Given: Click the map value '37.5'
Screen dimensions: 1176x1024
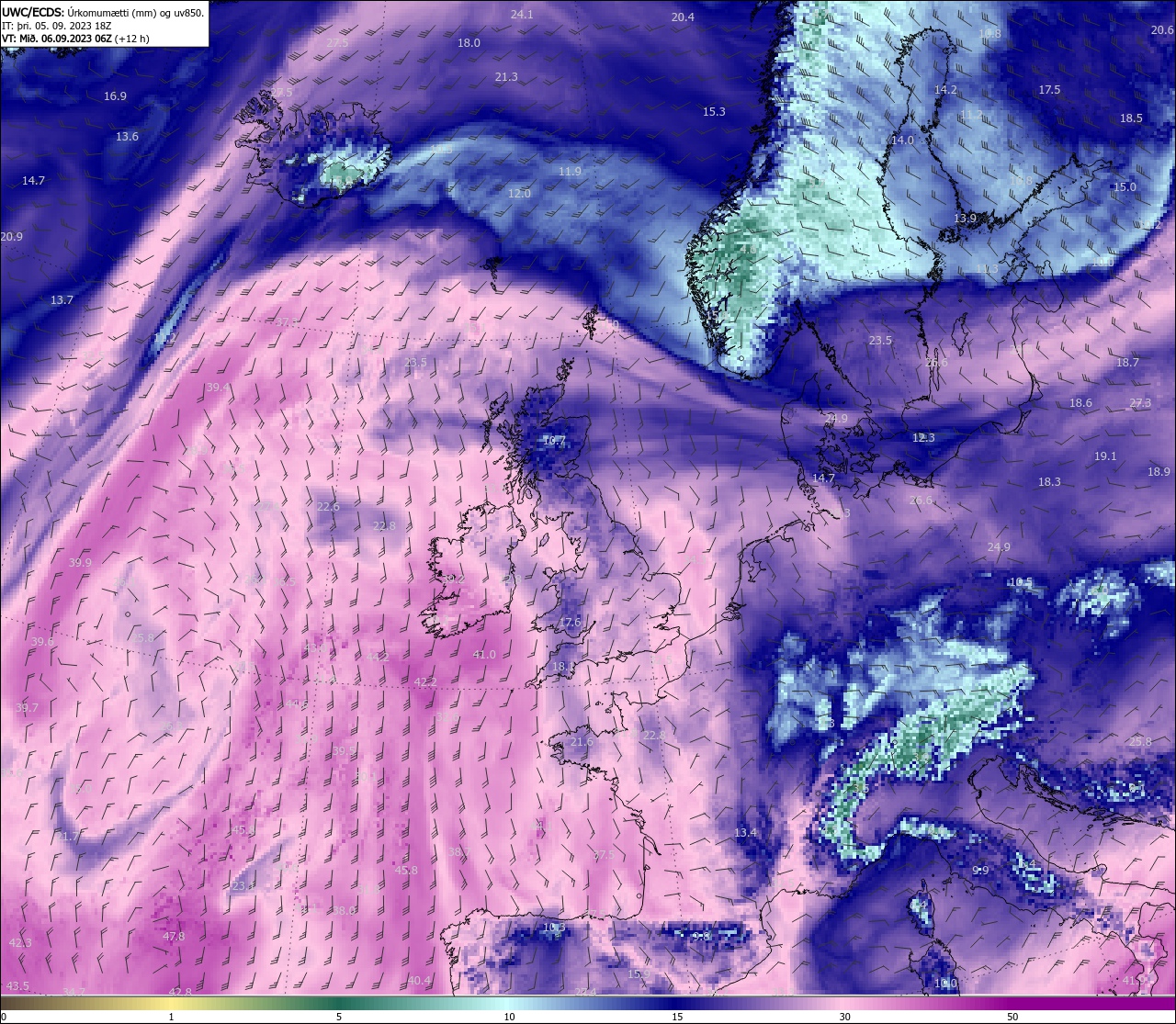Looking at the screenshot, I should click(604, 855).
